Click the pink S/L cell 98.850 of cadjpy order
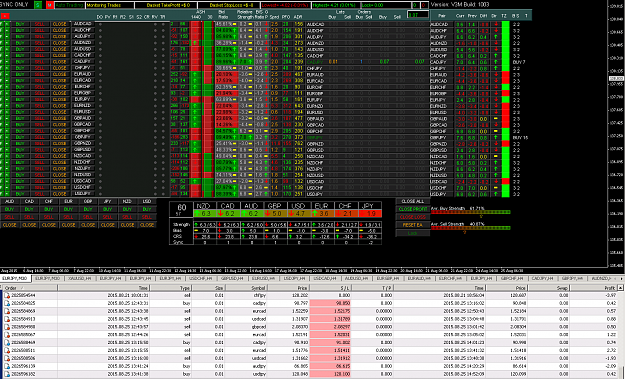625x379 pixels. coord(330,303)
